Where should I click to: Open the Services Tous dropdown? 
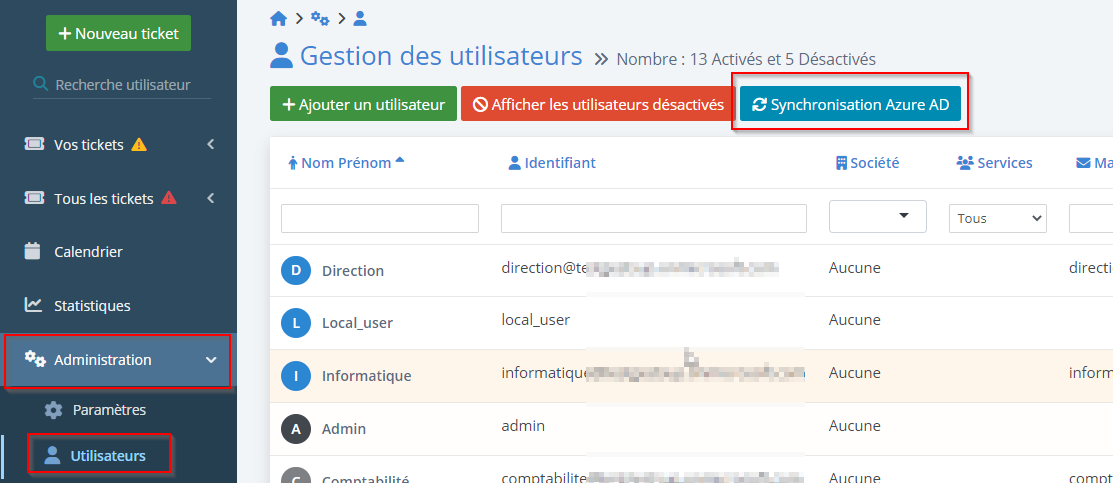[998, 218]
